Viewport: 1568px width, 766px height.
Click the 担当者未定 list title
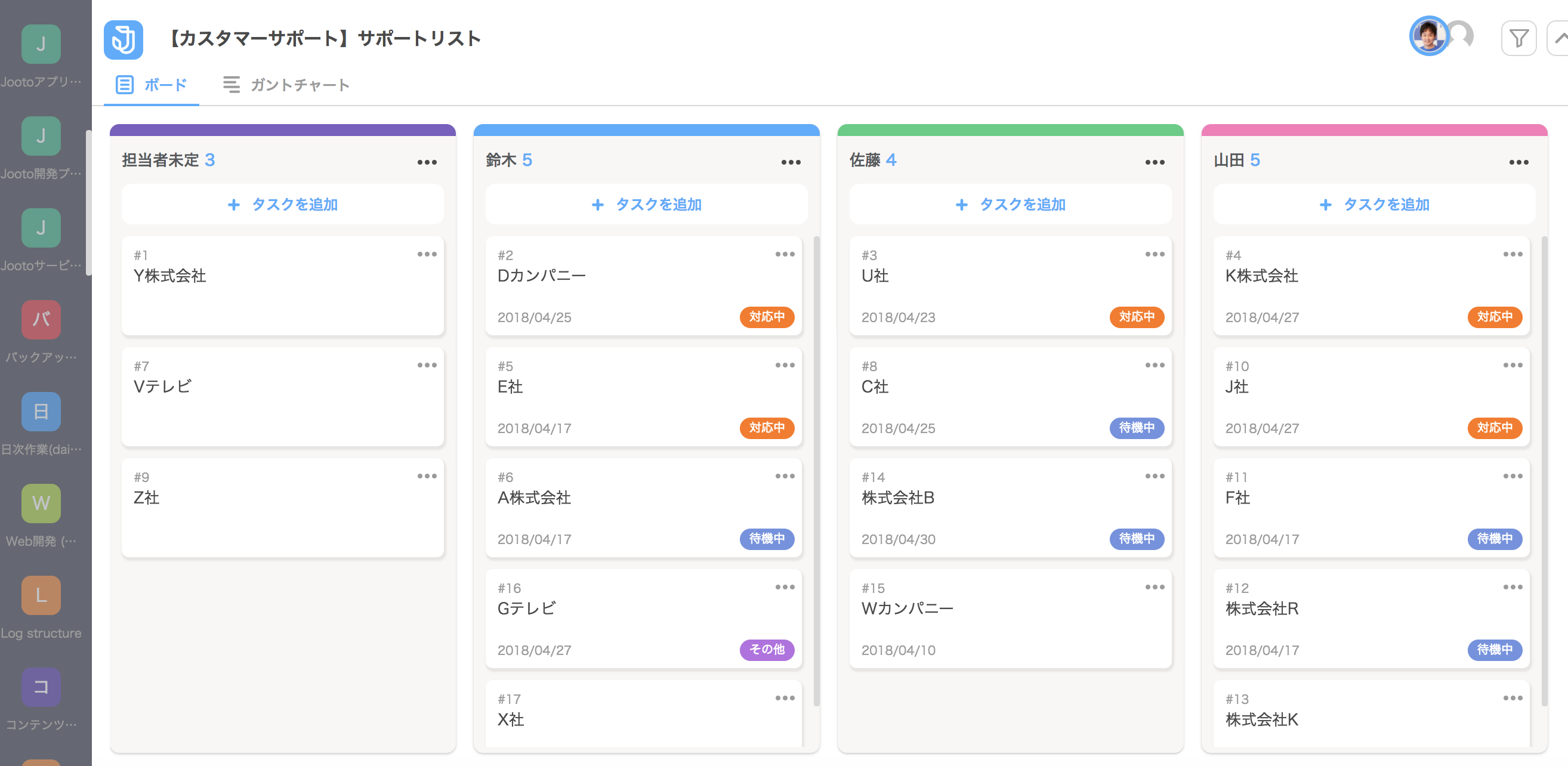pos(160,160)
